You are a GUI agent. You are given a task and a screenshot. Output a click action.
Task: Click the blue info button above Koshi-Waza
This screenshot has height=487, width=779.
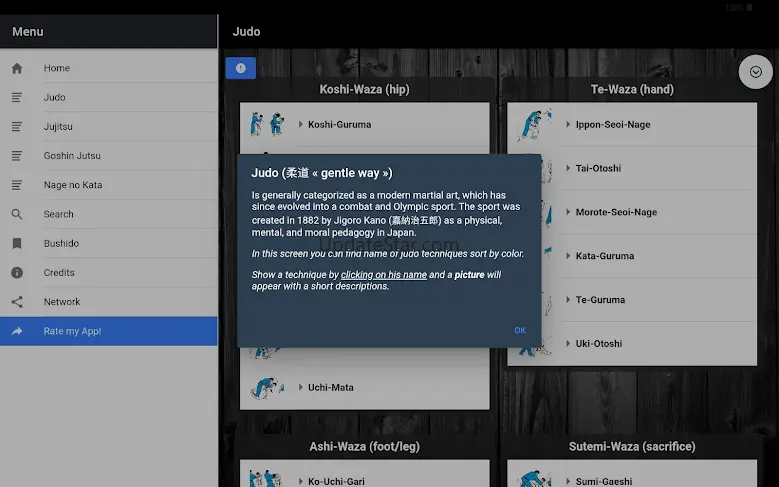[x=240, y=68]
